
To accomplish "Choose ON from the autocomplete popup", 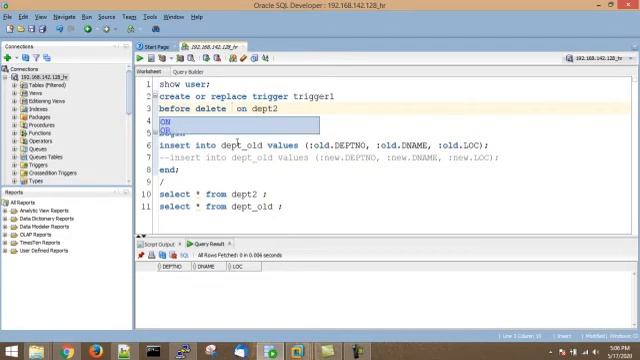I will (x=240, y=122).
